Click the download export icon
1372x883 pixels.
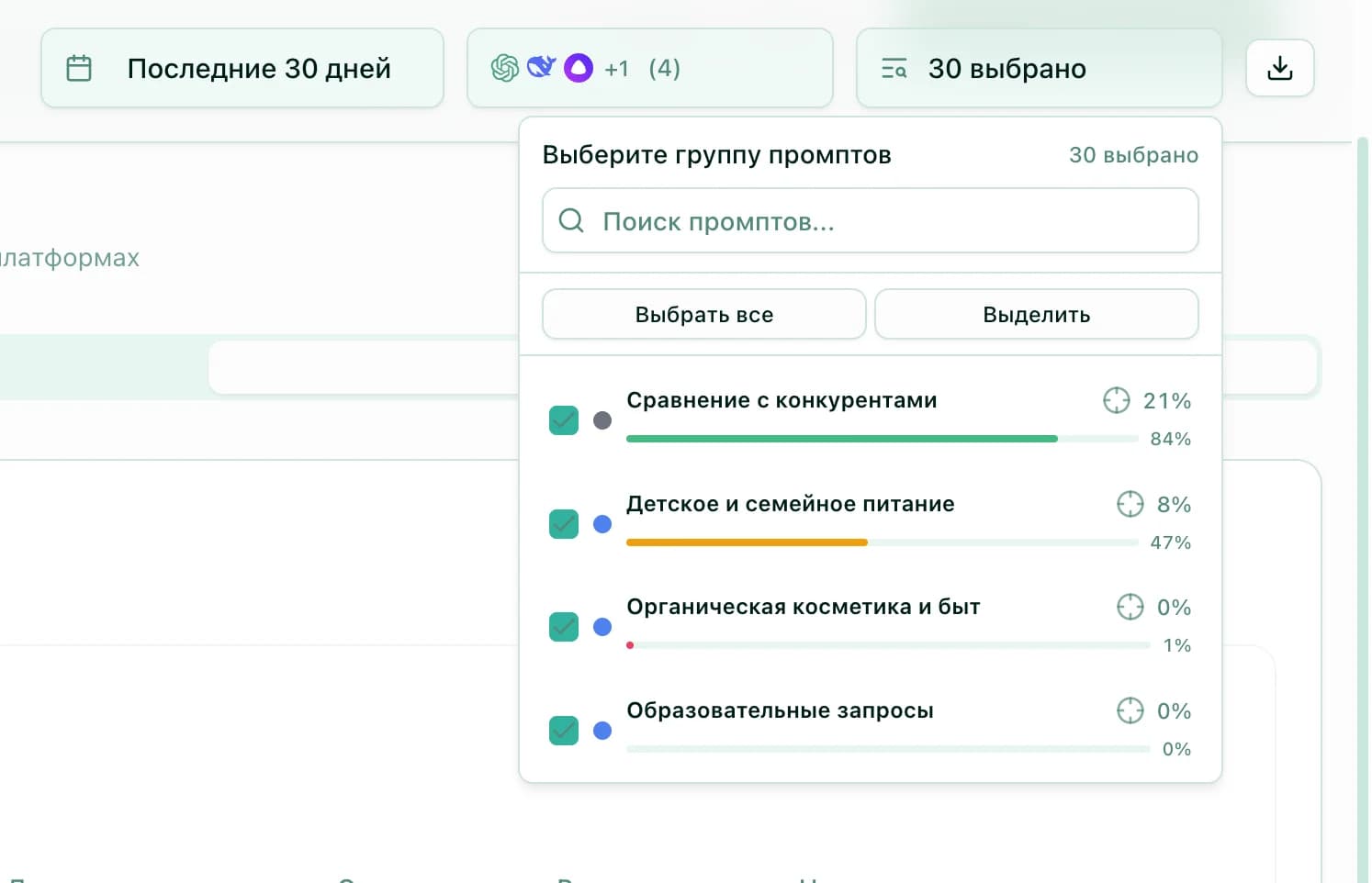[x=1279, y=67]
